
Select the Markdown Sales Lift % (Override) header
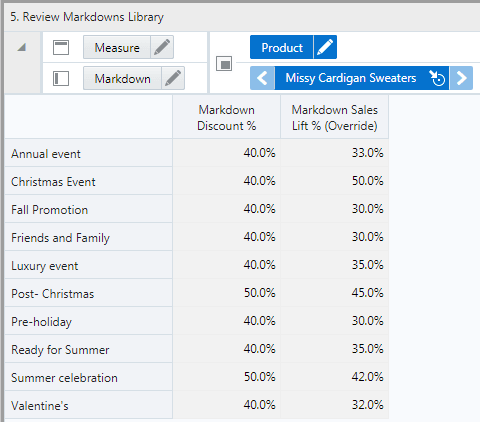tap(335, 117)
